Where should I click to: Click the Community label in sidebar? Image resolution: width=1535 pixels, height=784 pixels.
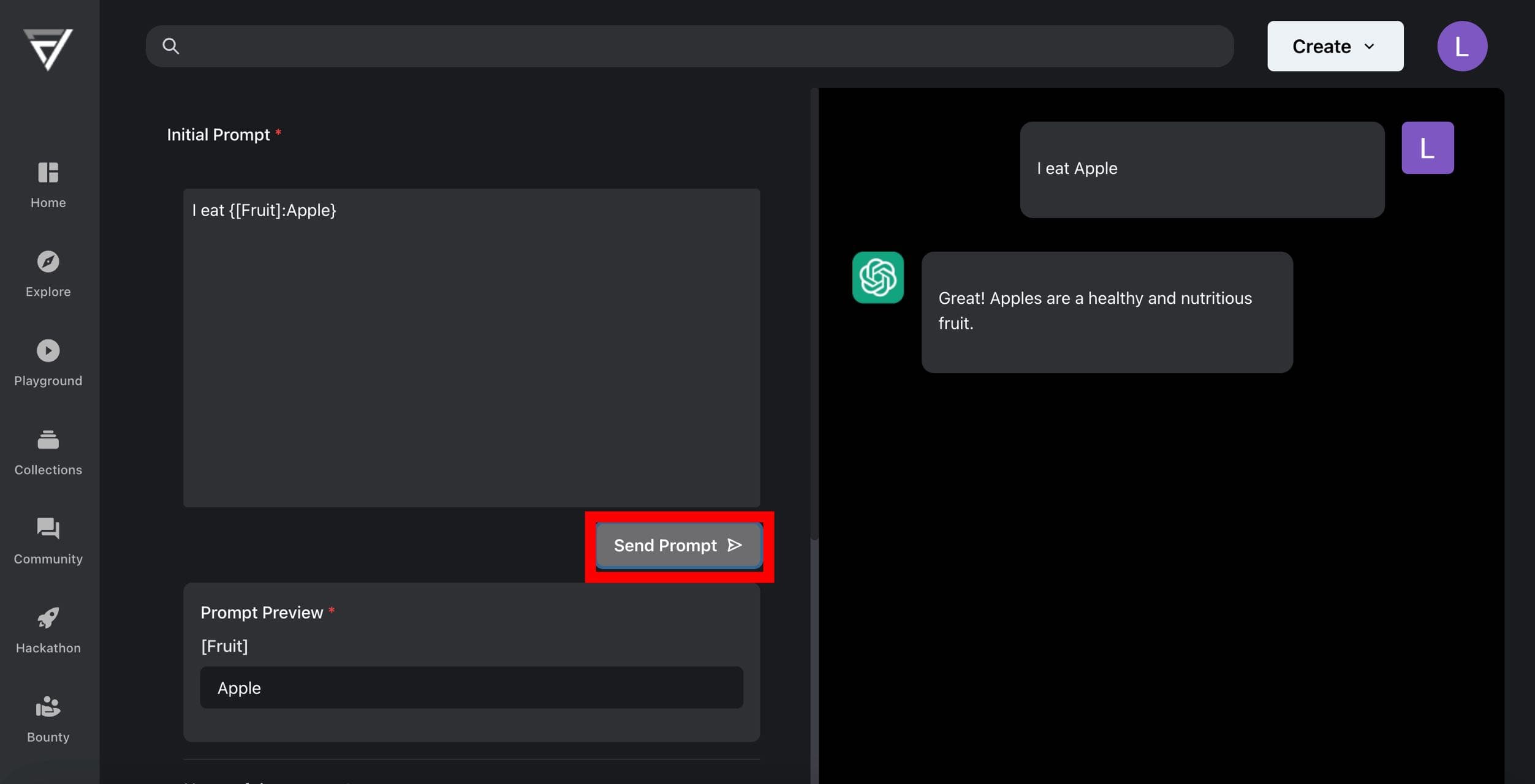(48, 559)
